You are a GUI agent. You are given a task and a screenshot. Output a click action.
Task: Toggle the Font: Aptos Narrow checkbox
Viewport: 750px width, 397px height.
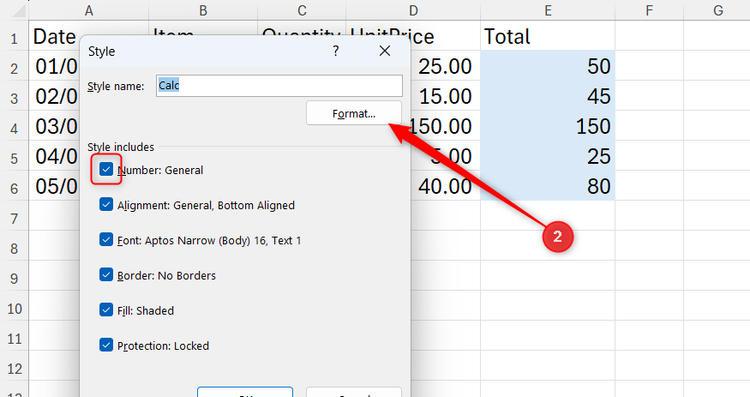tap(106, 239)
